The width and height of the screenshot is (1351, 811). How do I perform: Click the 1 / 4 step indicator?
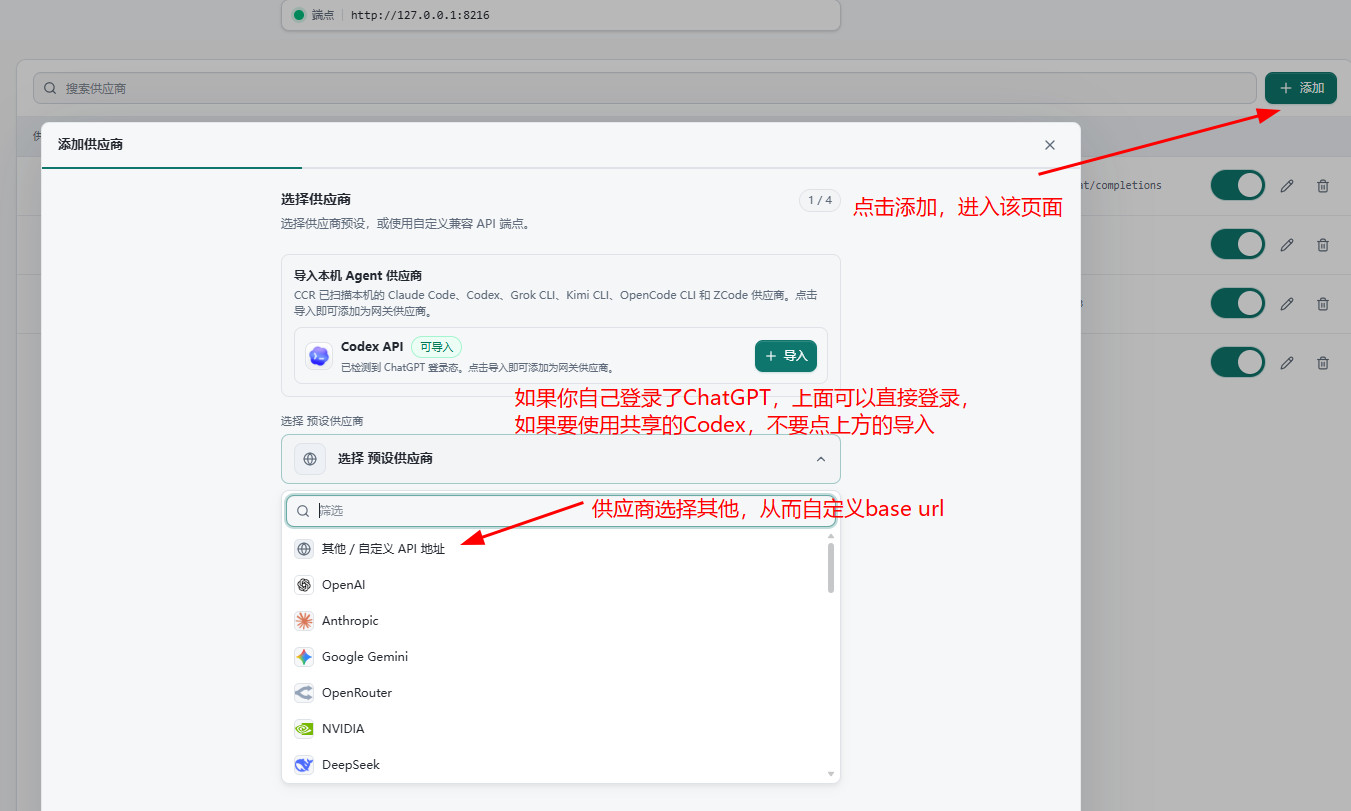[819, 200]
